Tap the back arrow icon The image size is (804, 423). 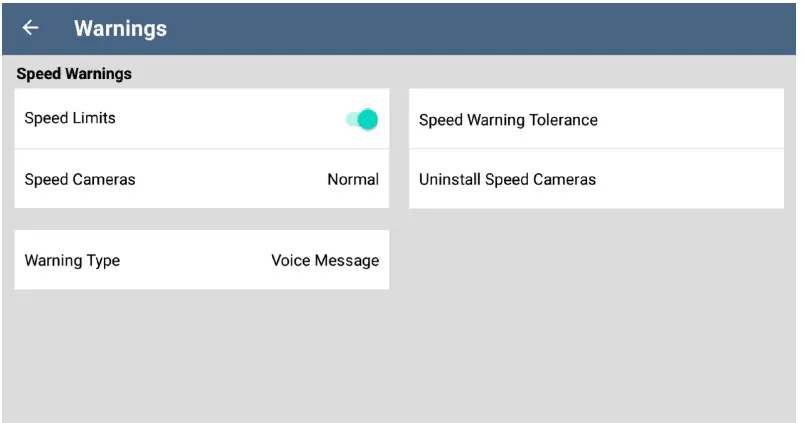tap(31, 28)
